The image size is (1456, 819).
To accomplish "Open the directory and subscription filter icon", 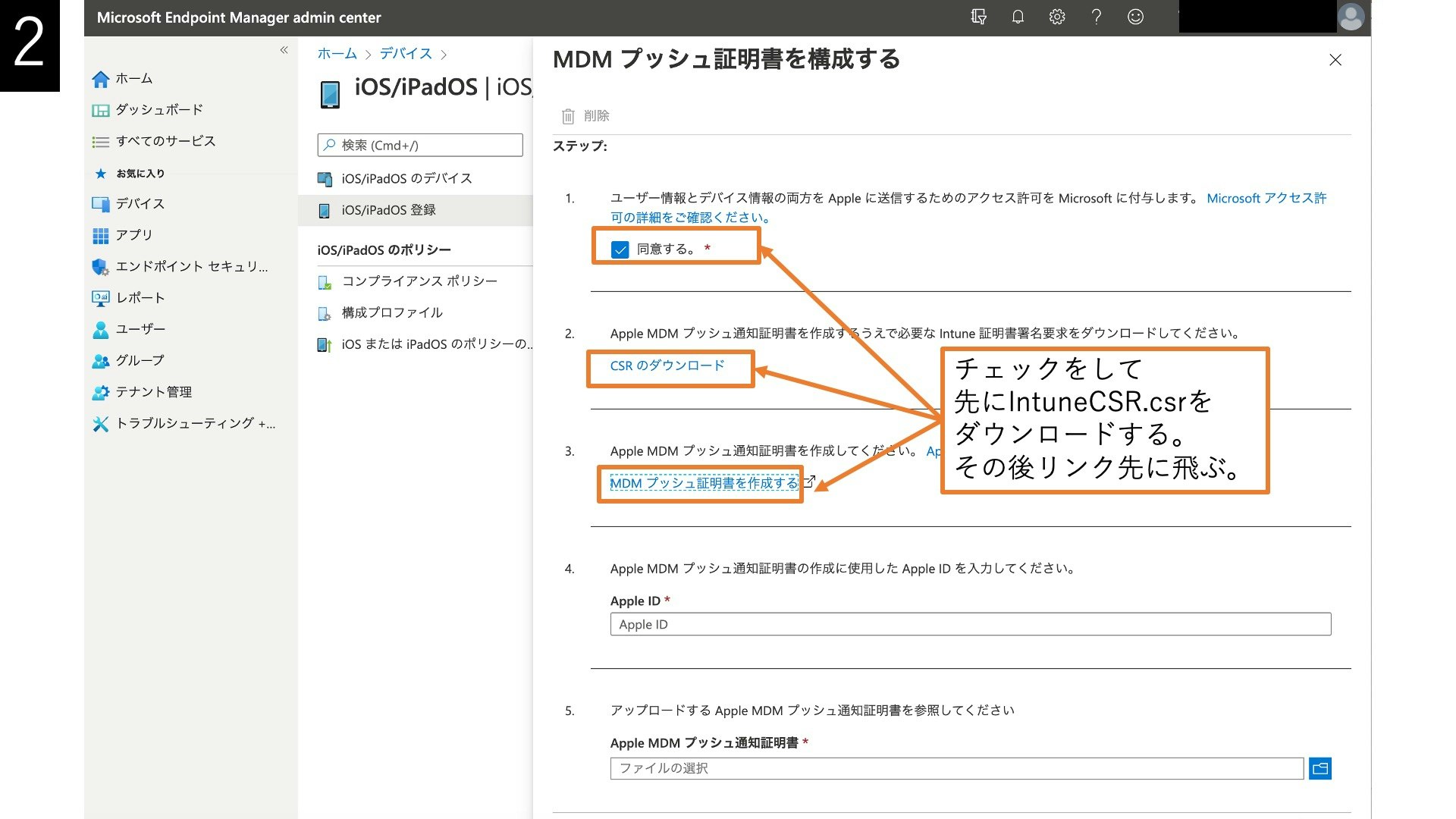I will tap(978, 17).
